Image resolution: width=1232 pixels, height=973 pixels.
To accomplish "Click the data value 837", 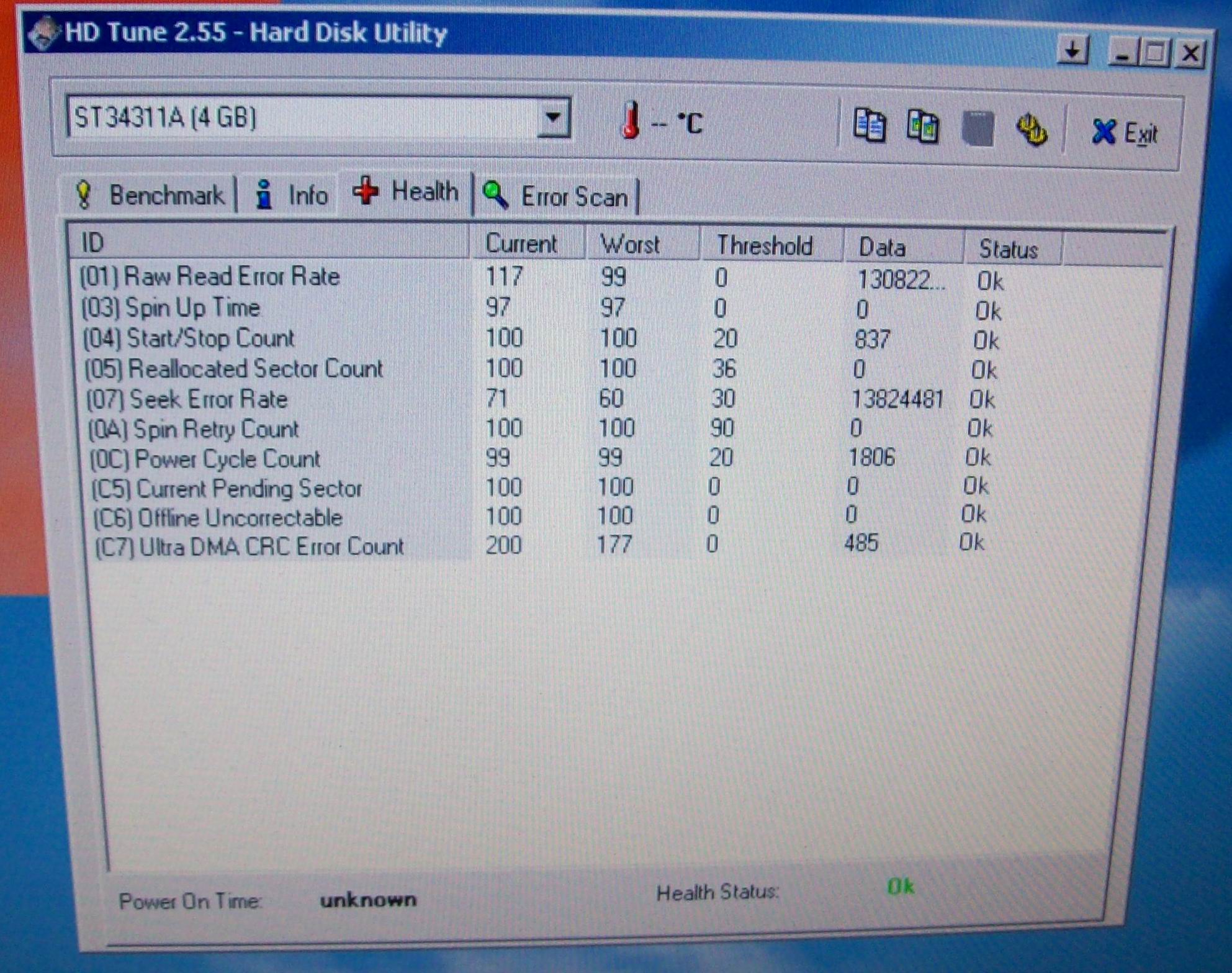I will (872, 340).
